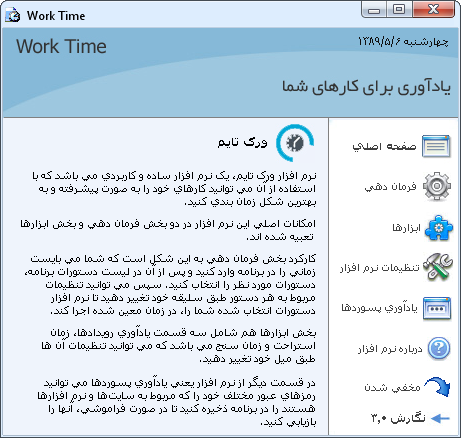The image size is (461, 438).
Task: Open the hammer and wrench settings icon
Action: pyautogui.click(x=438, y=267)
